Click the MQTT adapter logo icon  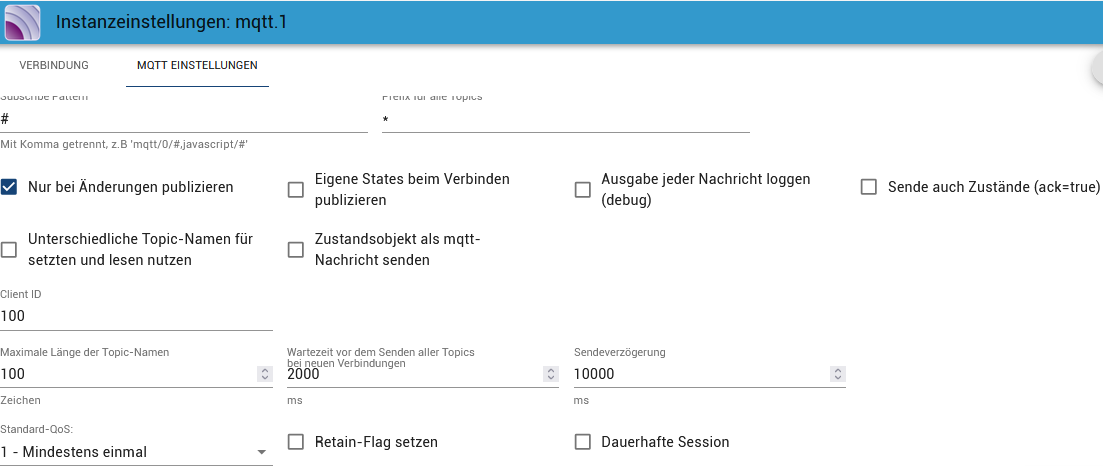coord(23,21)
